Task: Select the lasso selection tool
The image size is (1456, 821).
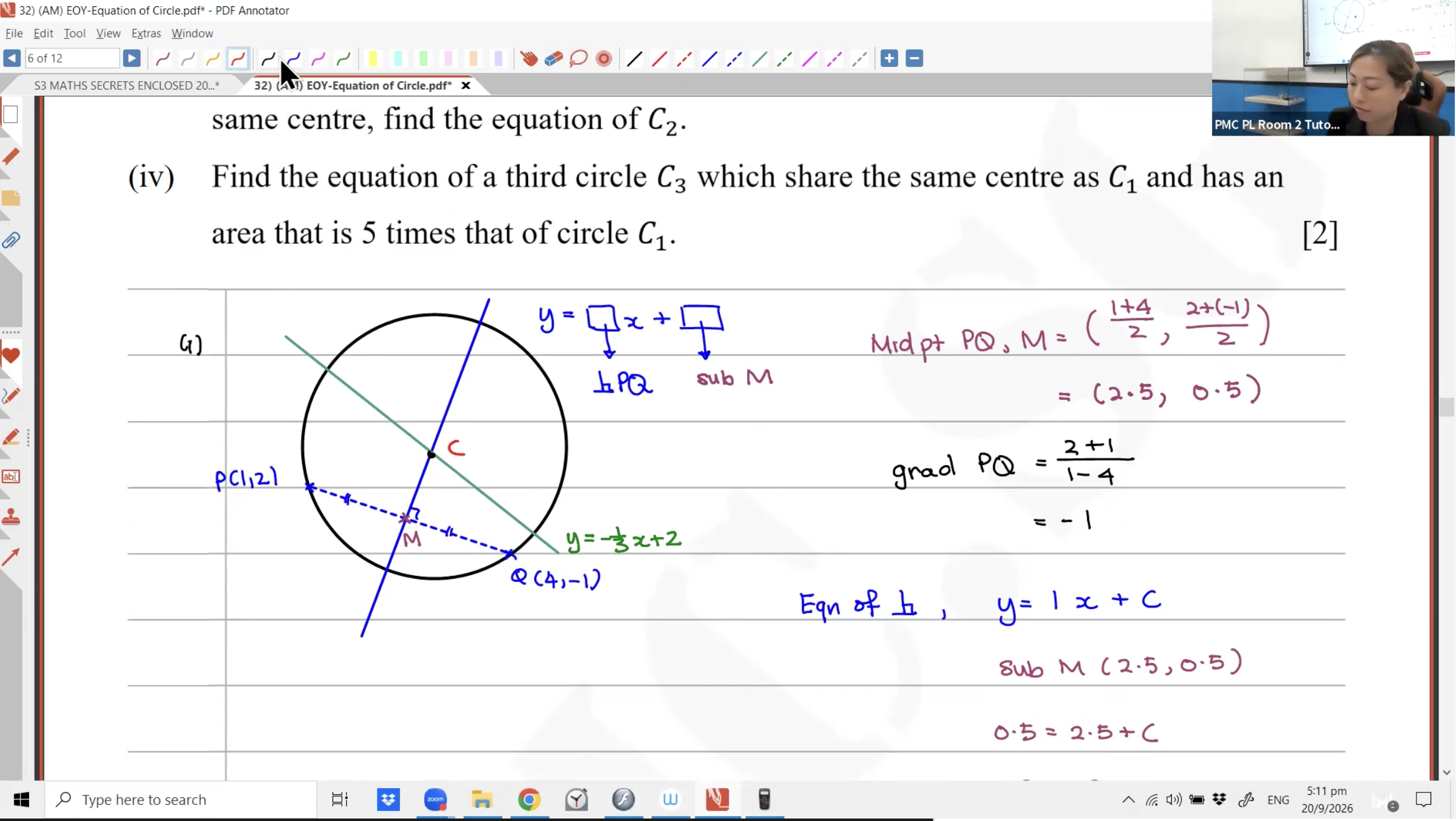Action: click(x=578, y=59)
